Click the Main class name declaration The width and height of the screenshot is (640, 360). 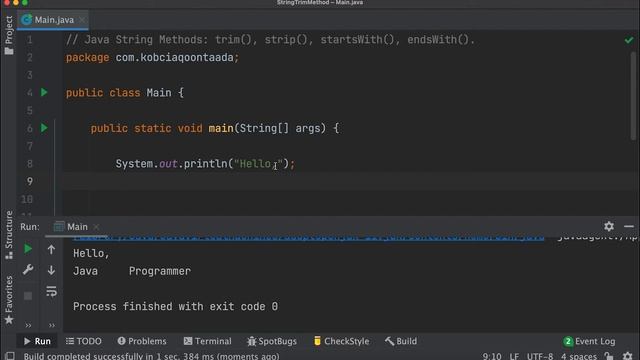[x=159, y=93]
